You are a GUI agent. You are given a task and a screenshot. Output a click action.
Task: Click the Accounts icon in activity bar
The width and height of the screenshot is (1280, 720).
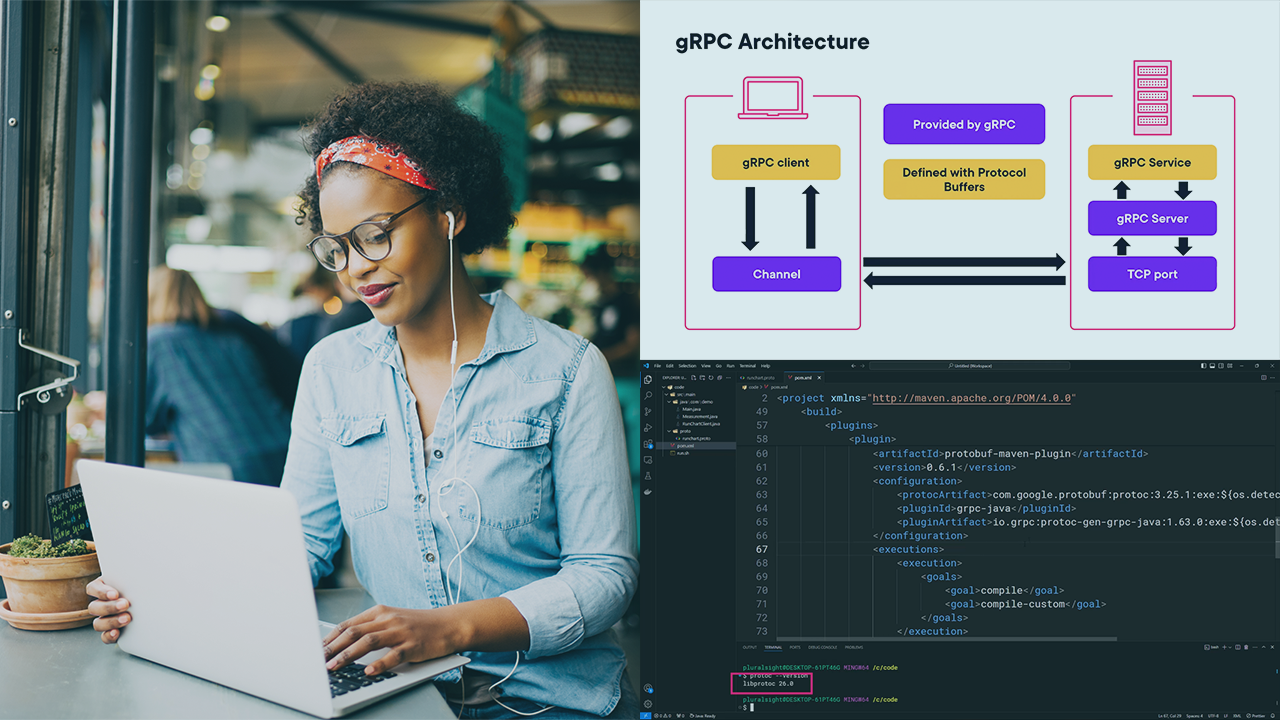click(x=648, y=688)
